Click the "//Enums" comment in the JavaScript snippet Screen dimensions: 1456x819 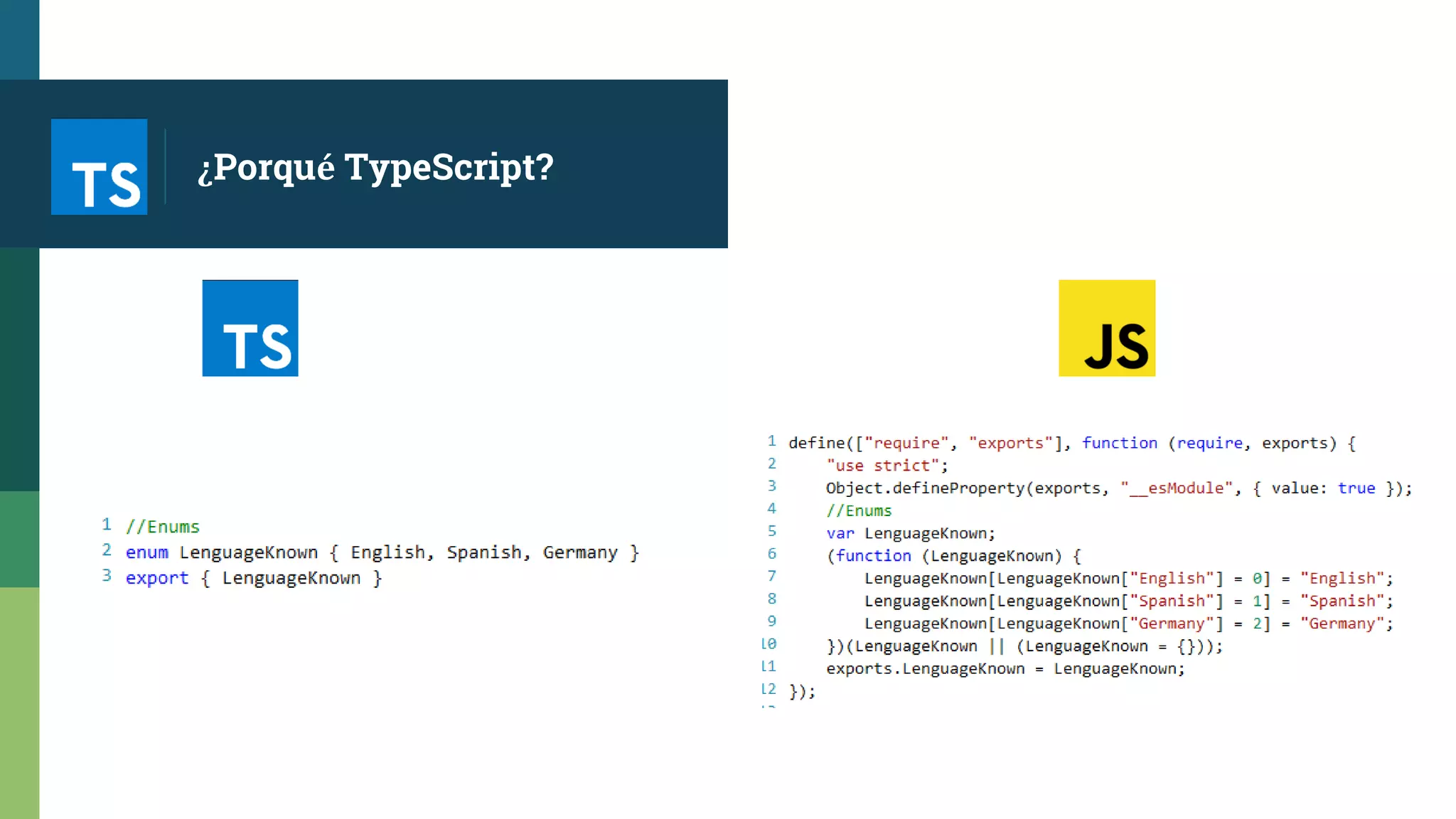pyautogui.click(x=859, y=510)
